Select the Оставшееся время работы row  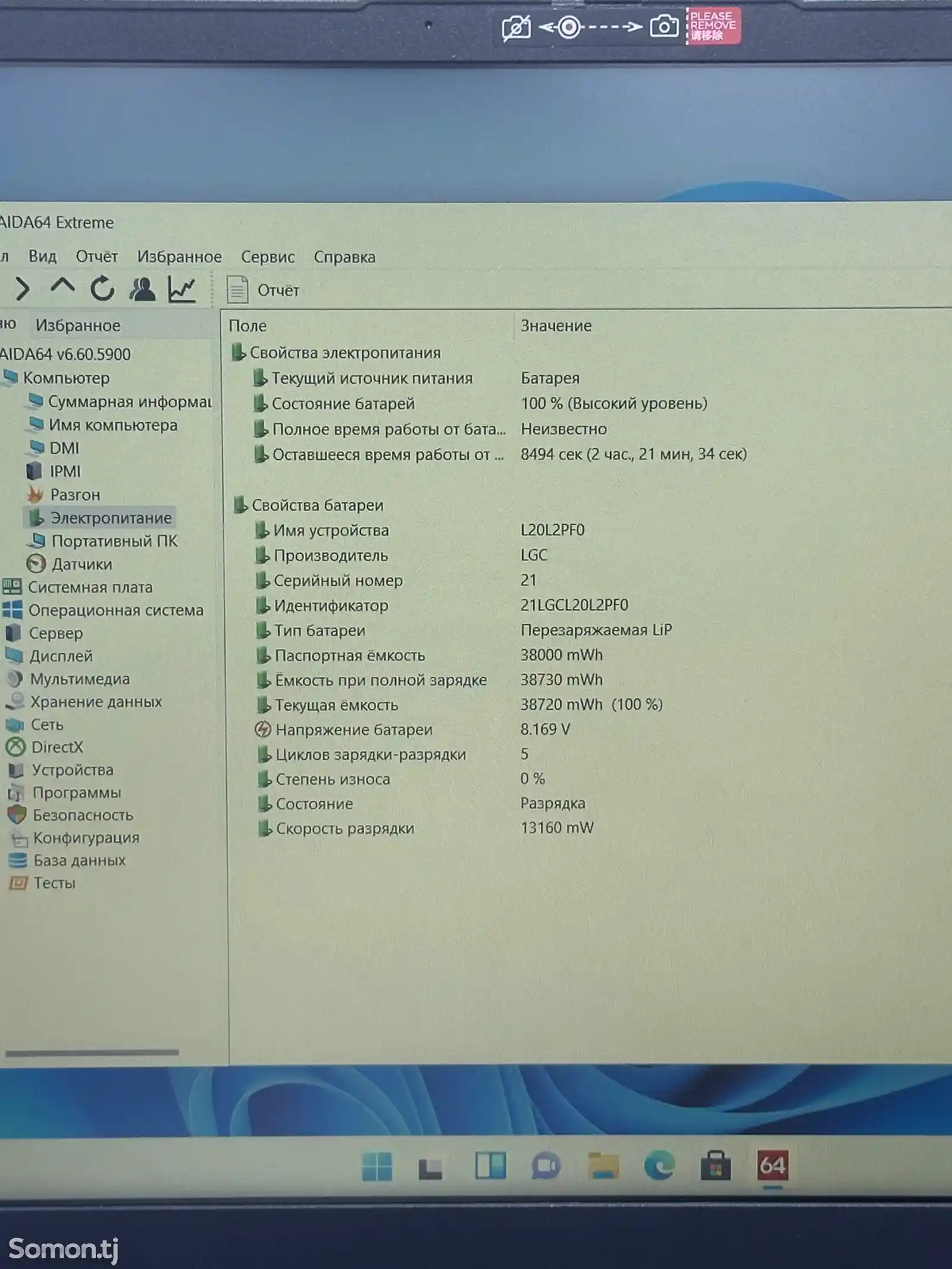click(x=501, y=455)
